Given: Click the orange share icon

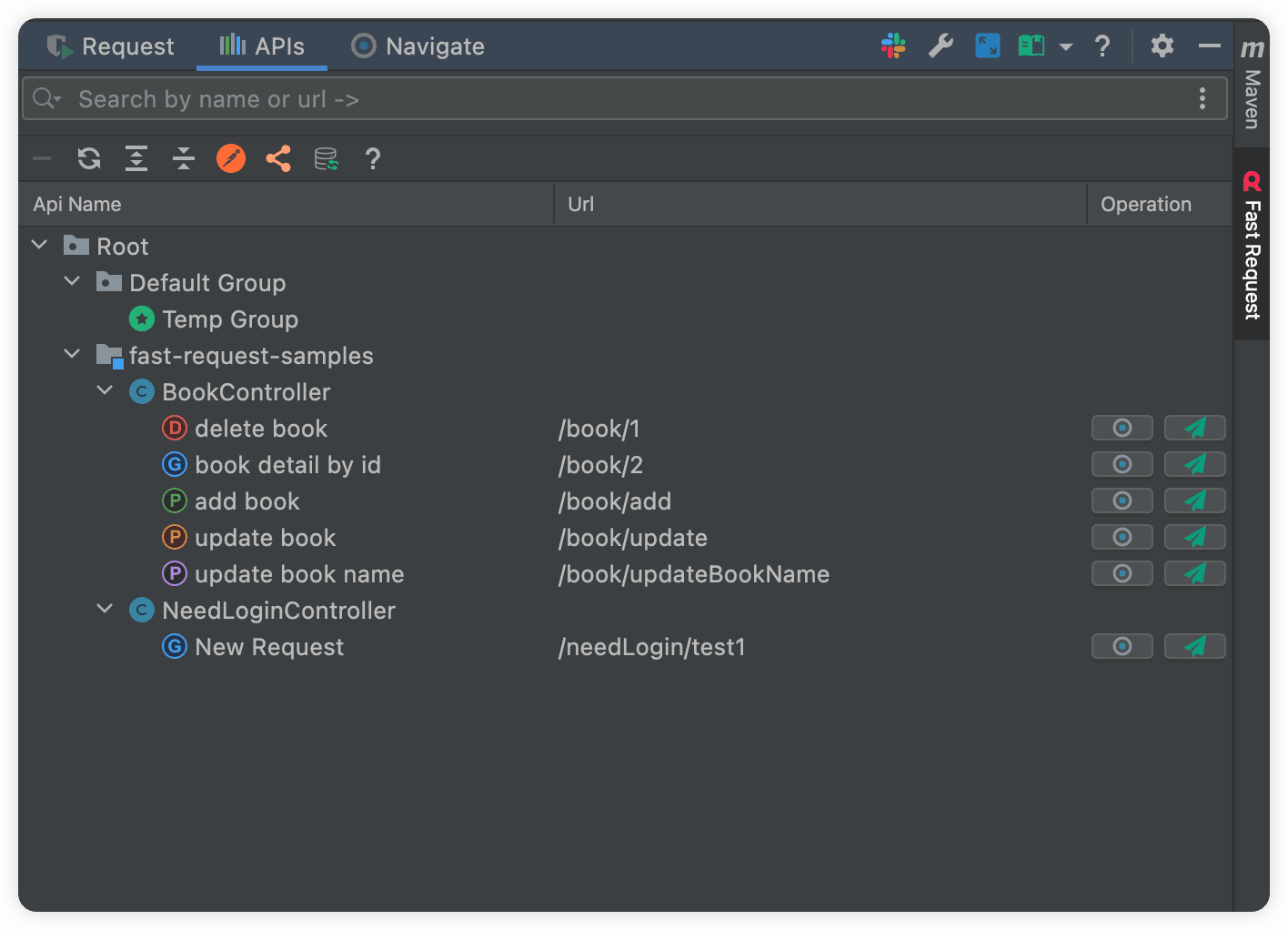Looking at the screenshot, I should [278, 158].
